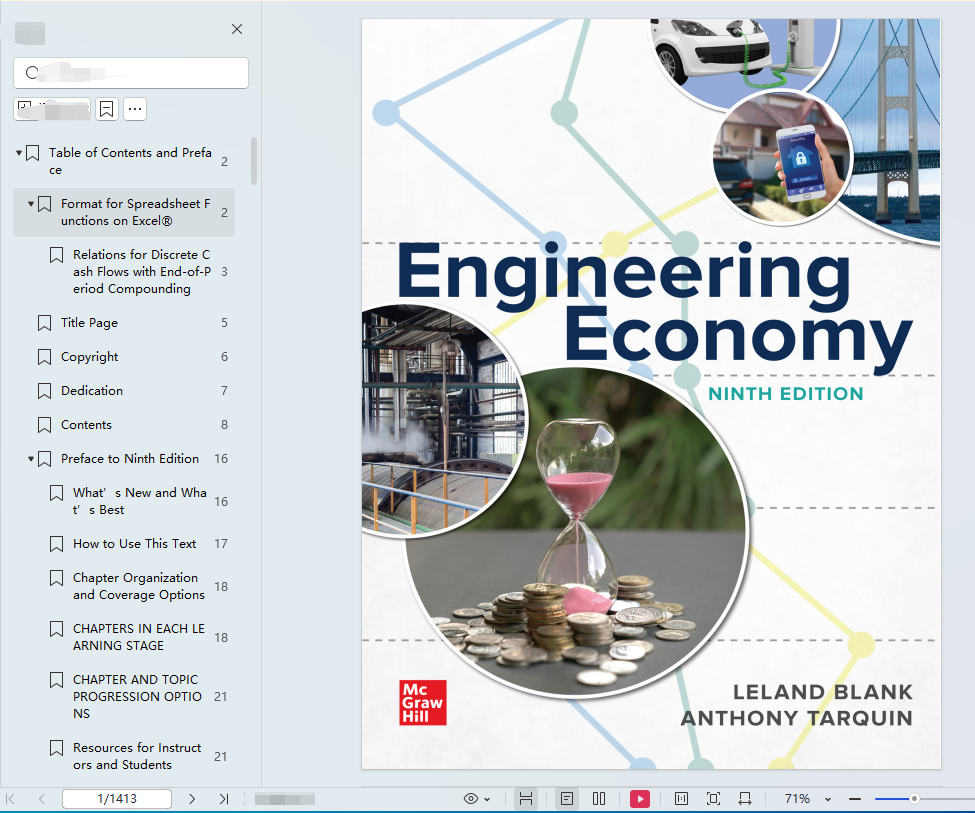Click the add bookmark icon button
975x813 pixels.
tap(107, 109)
